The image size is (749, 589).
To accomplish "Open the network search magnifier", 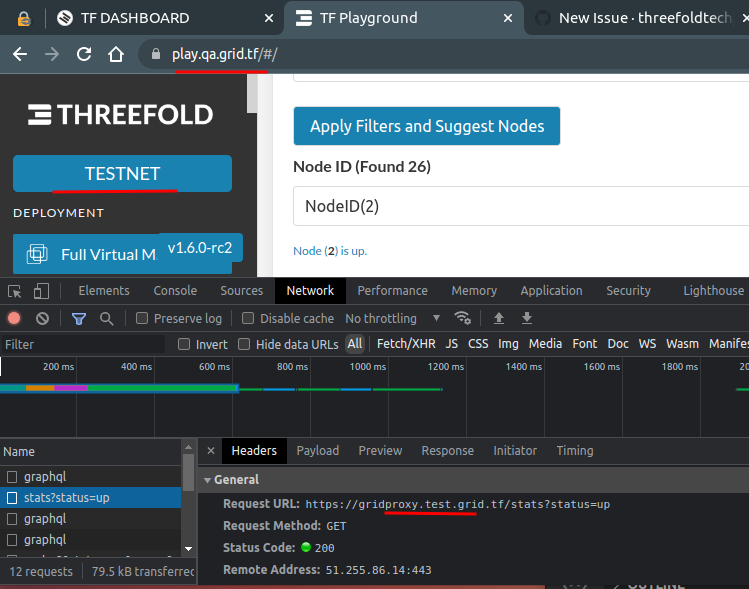I will point(107,319).
